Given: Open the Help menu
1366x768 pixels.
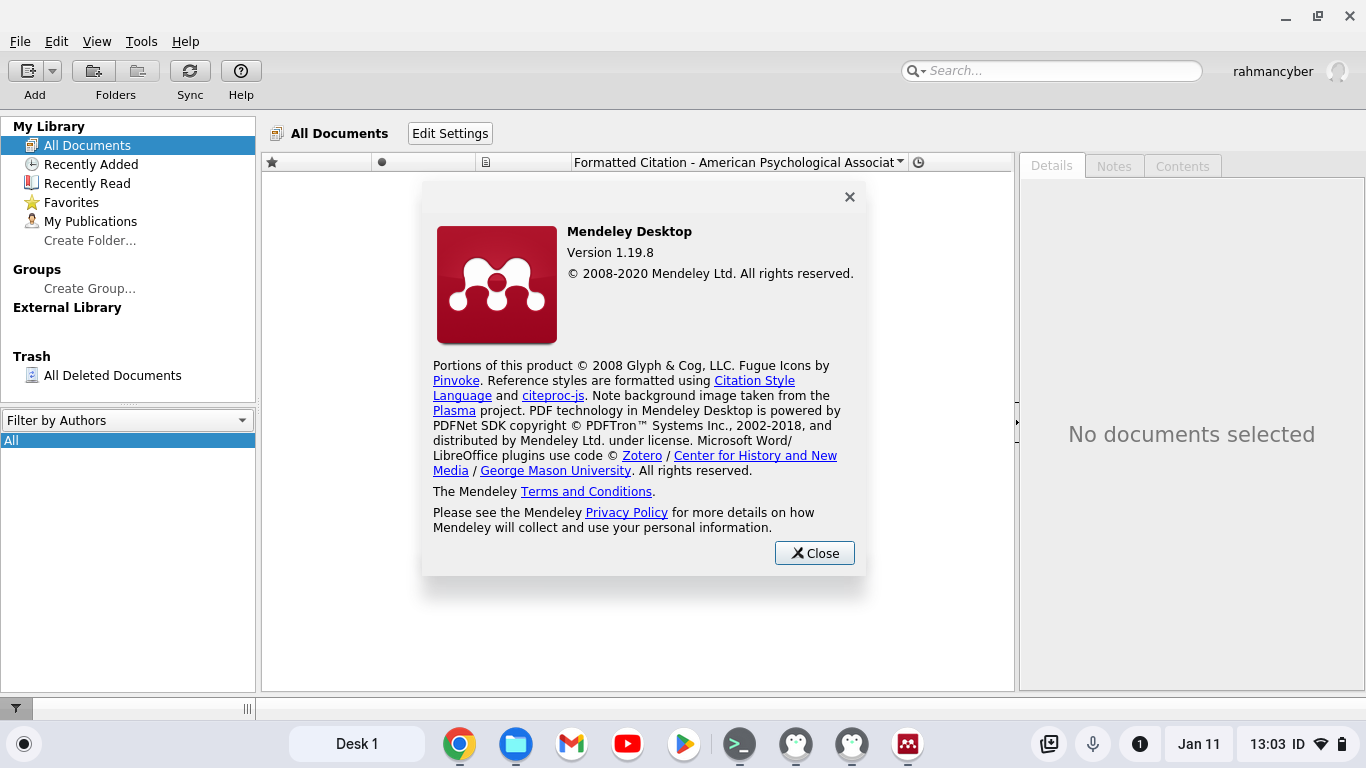Looking at the screenshot, I should click(x=186, y=41).
